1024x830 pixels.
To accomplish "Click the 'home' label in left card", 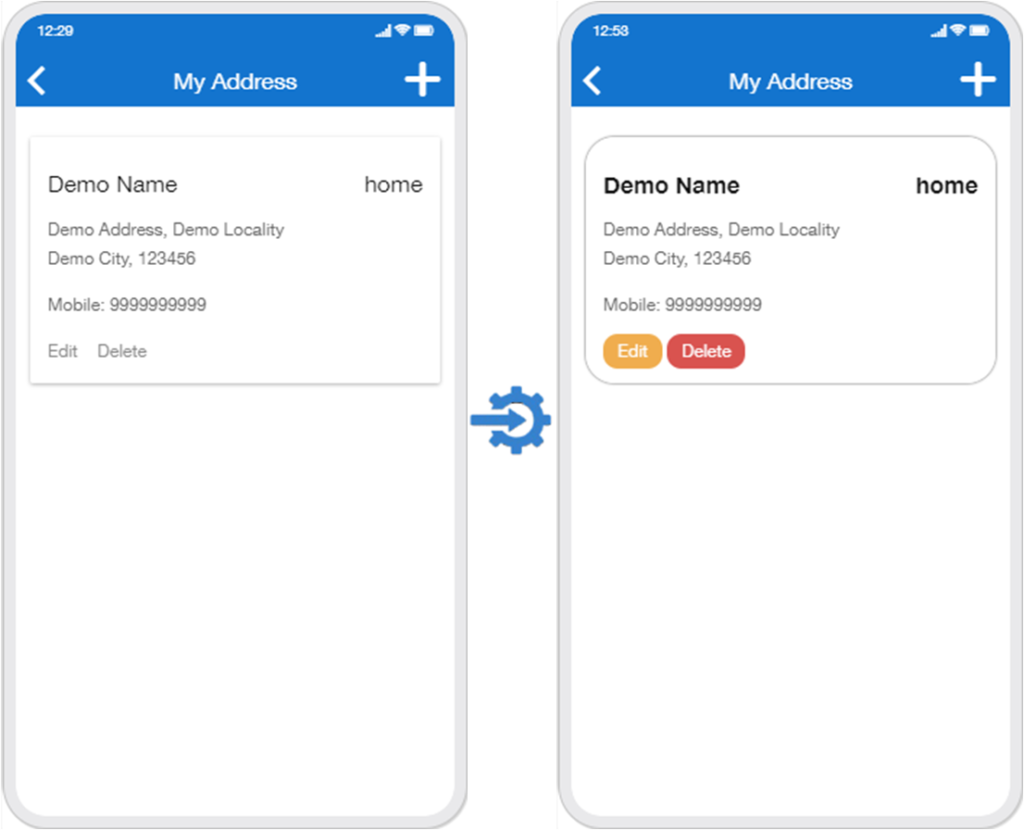I will [393, 185].
